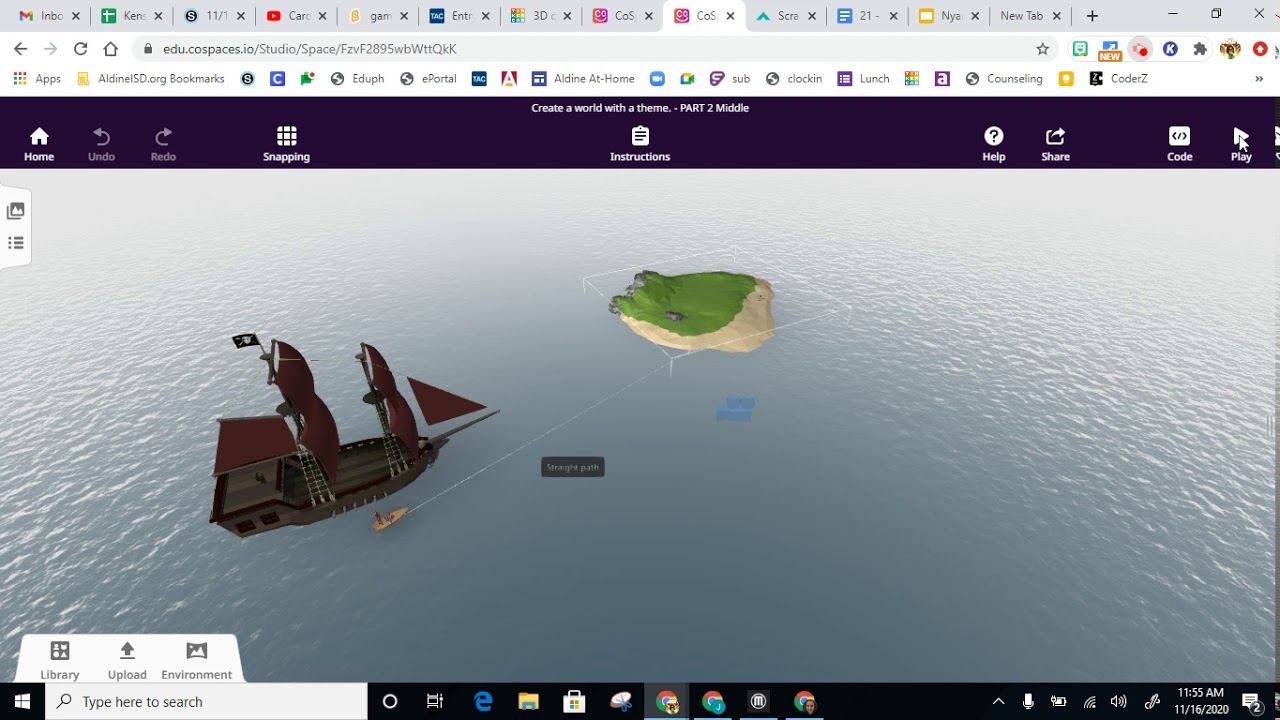1280x720 pixels.
Task: Open the Apps bookmark shortcut
Action: point(37,79)
